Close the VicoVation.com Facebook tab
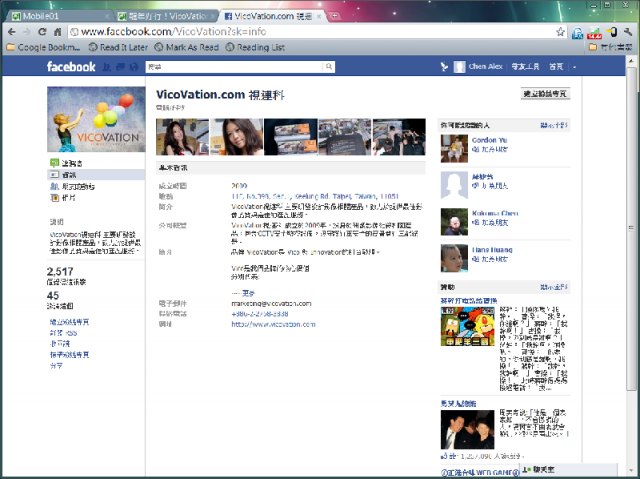 pyautogui.click(x=319, y=16)
